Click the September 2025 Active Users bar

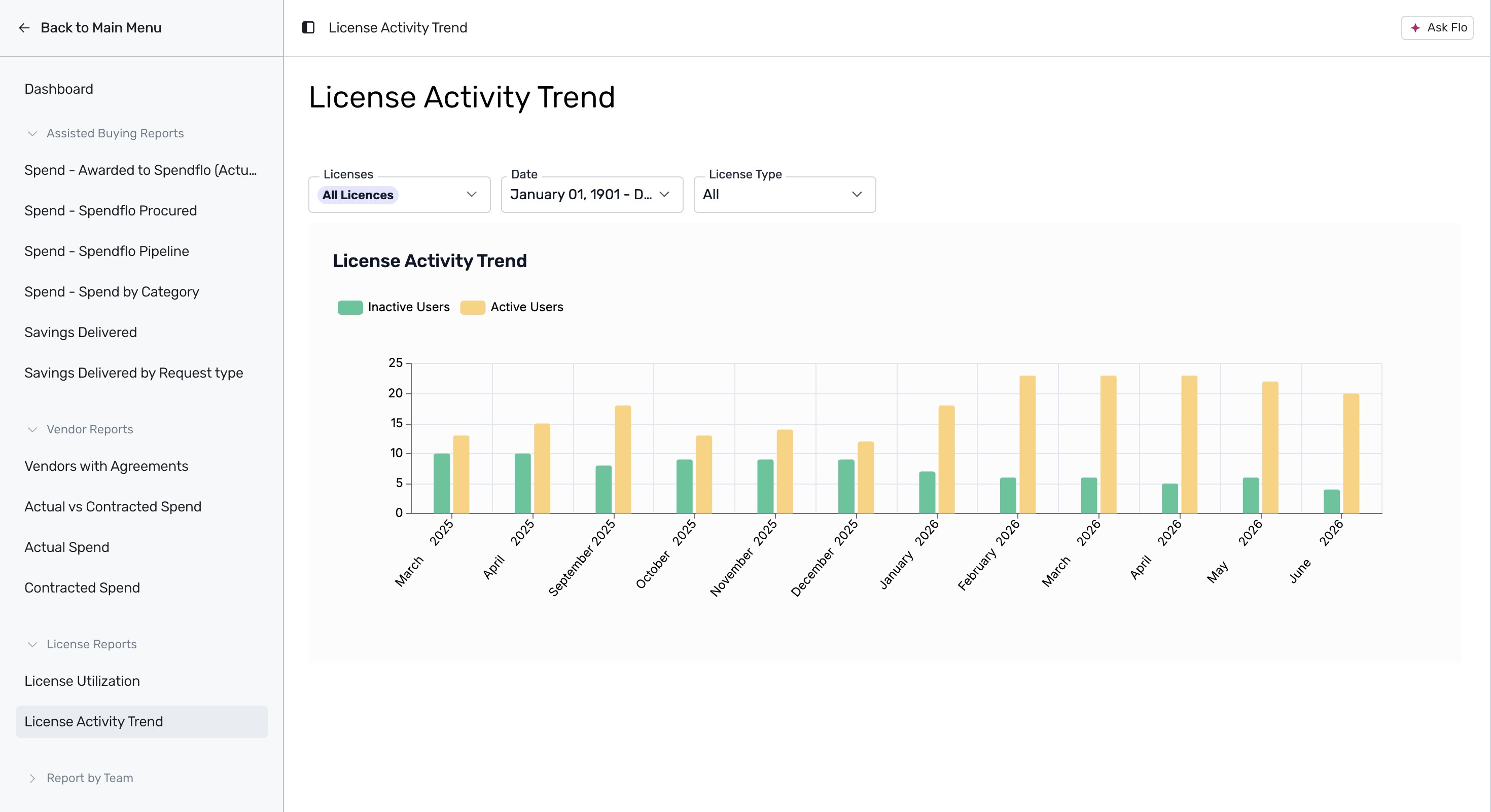[x=623, y=459]
